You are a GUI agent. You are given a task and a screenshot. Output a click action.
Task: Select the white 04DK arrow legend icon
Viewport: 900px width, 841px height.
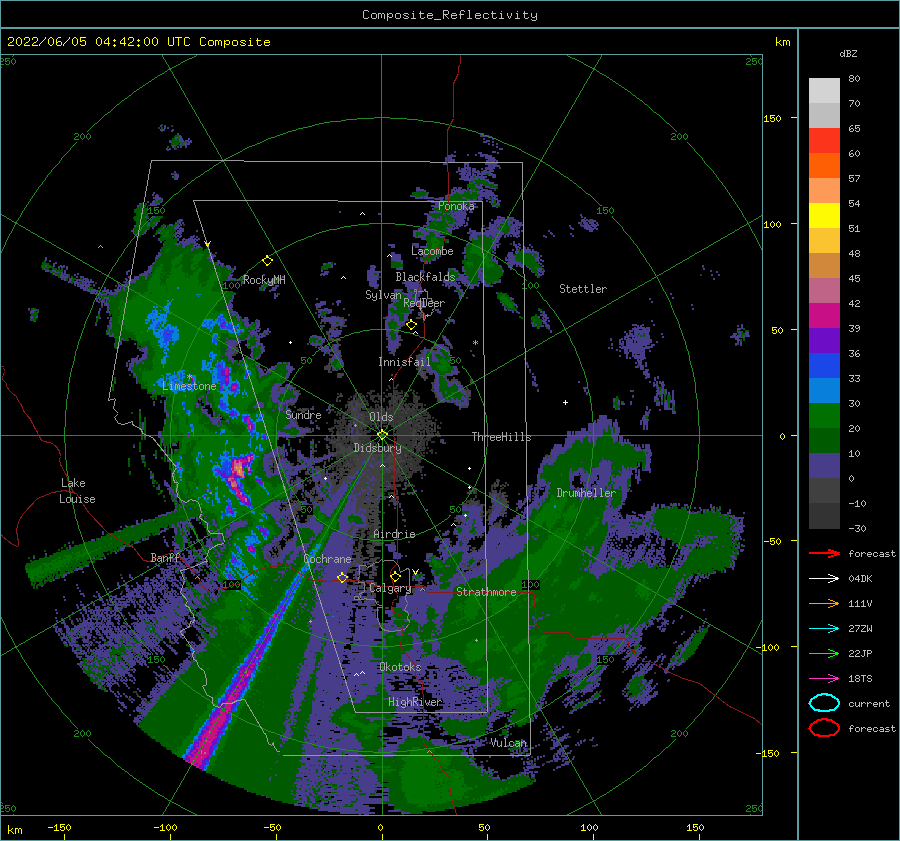[x=824, y=578]
